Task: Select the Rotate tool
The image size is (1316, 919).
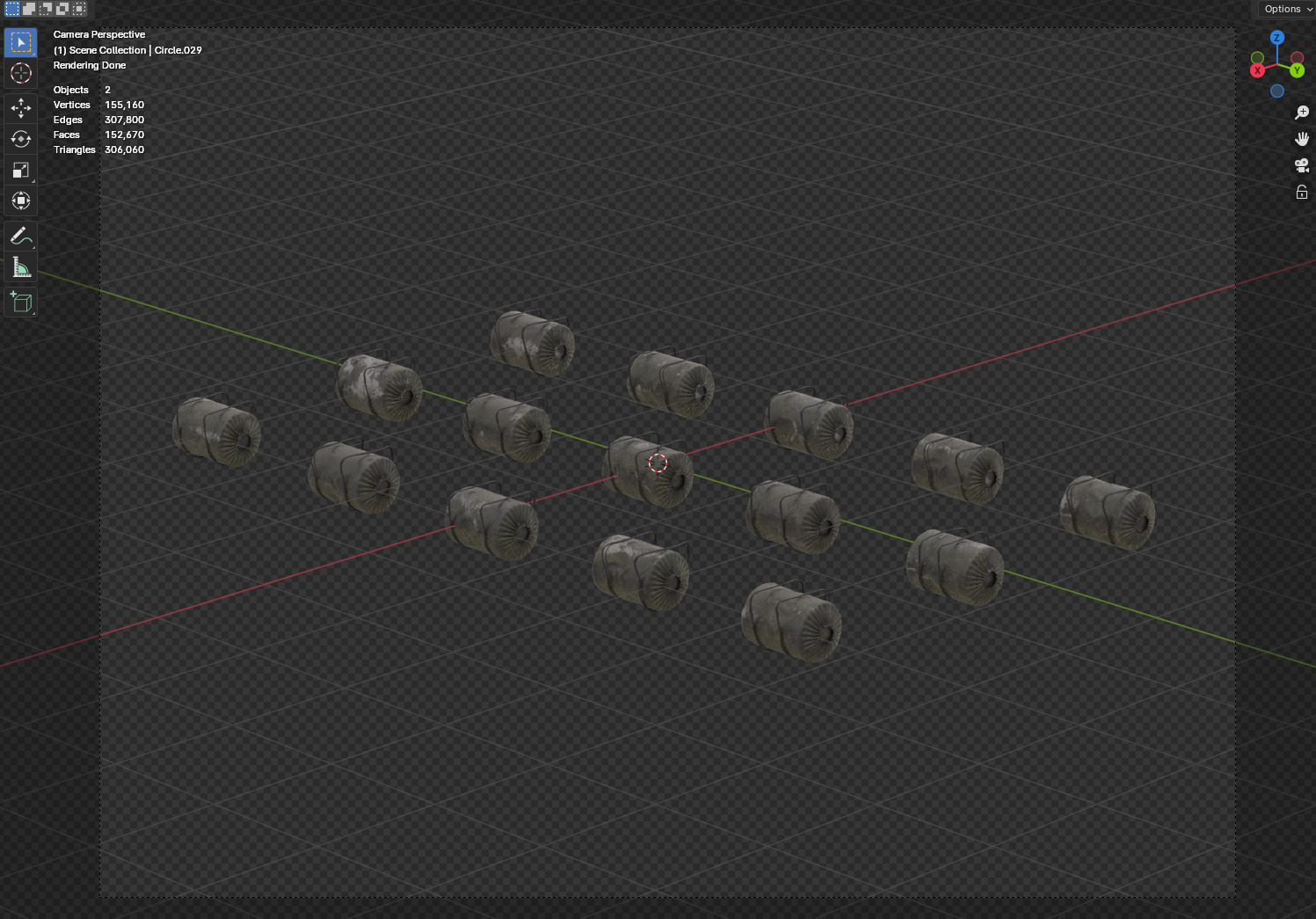Action: 21,139
